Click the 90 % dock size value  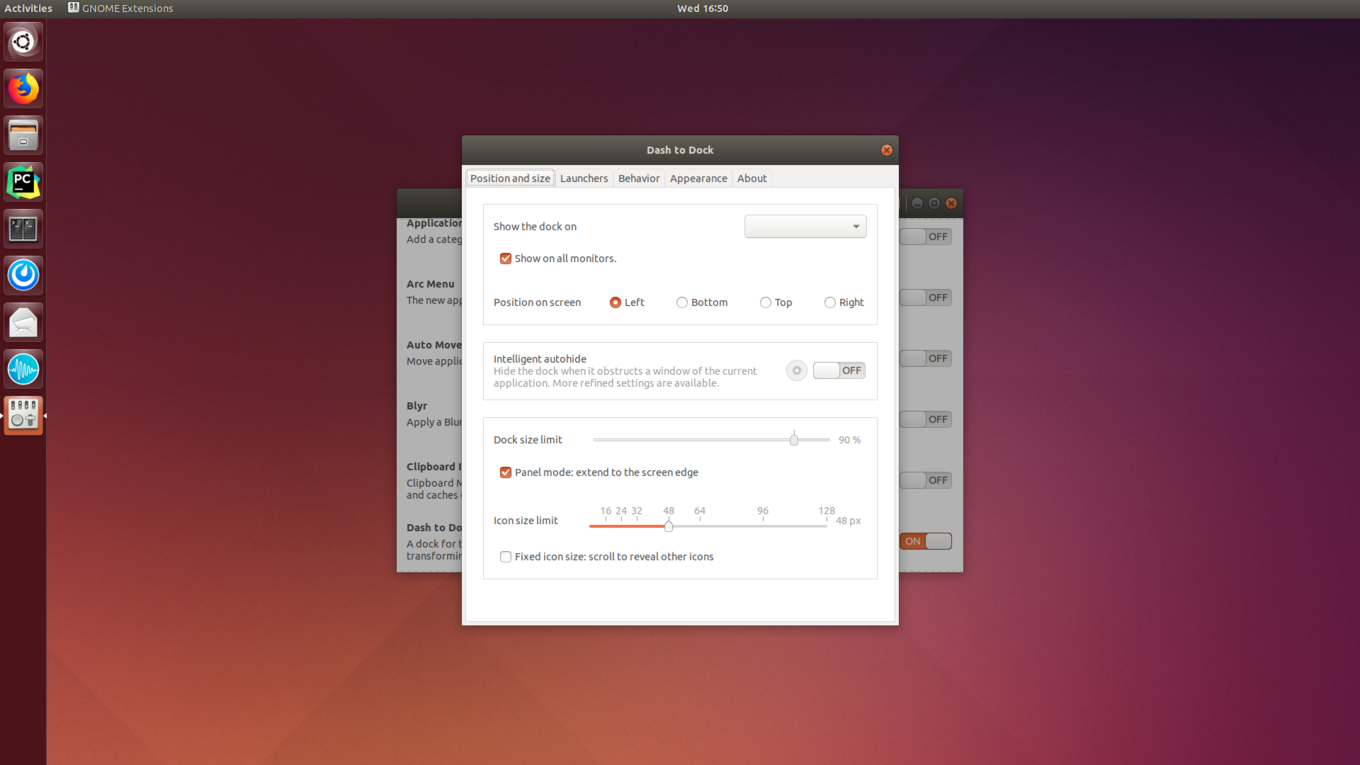click(x=850, y=440)
